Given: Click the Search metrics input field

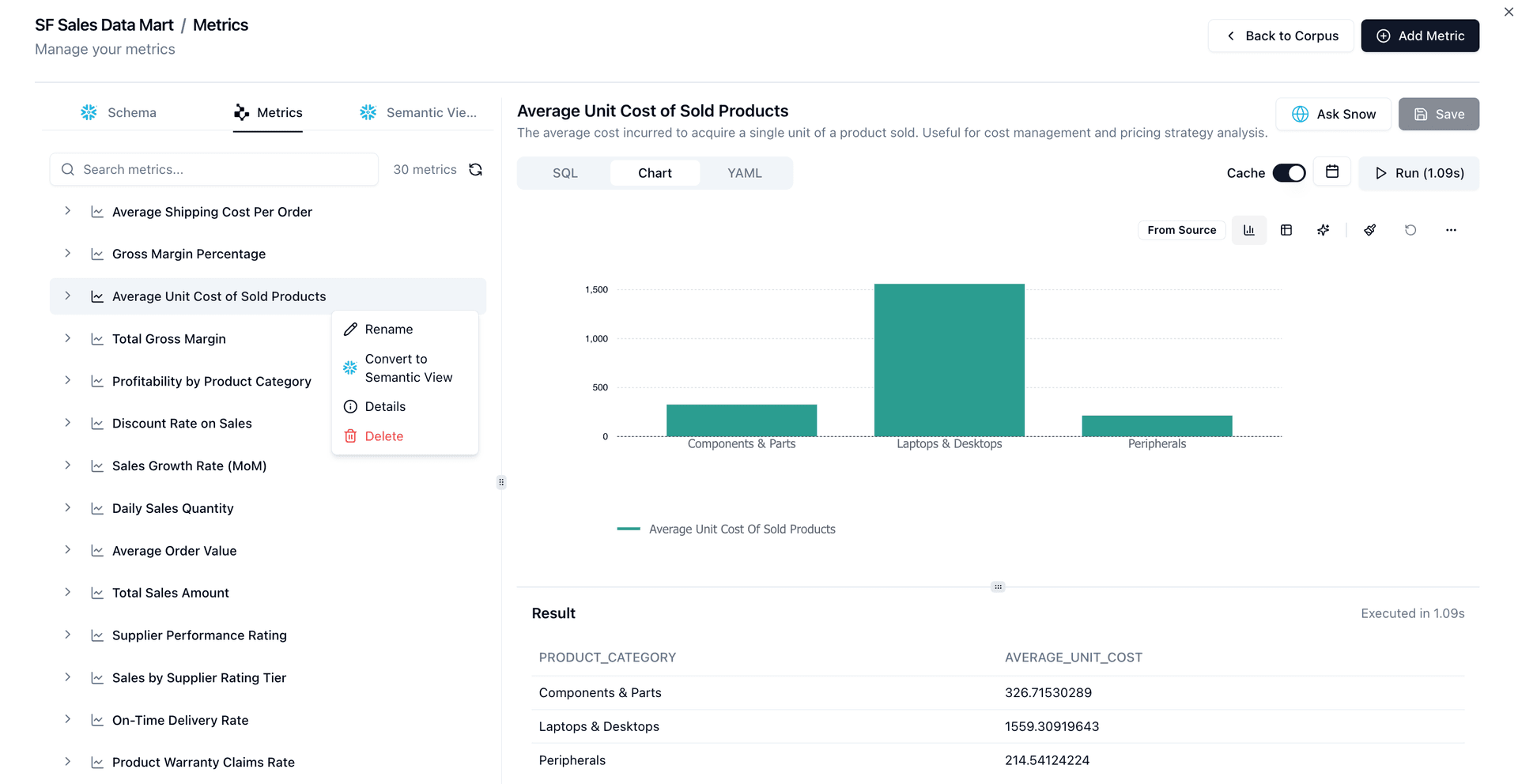Looking at the screenshot, I should tap(213, 170).
